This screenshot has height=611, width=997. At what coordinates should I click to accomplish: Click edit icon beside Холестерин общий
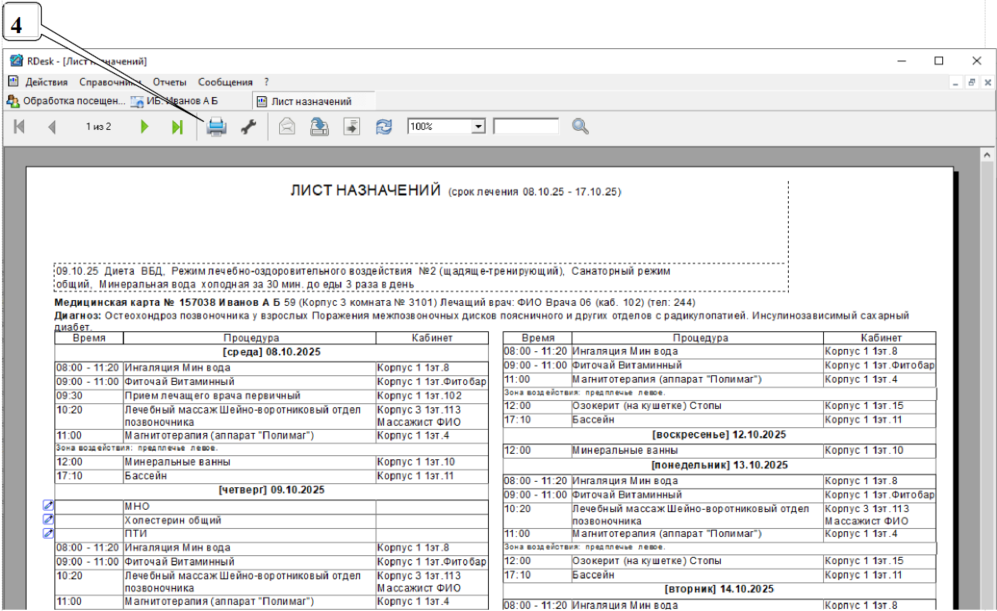[47, 520]
